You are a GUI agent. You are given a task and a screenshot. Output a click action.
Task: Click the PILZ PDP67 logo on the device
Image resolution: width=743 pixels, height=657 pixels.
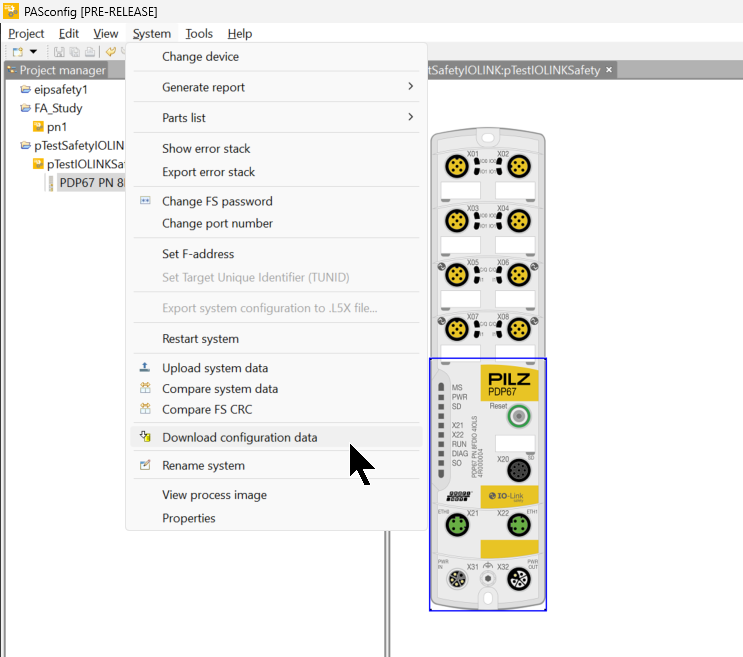point(509,383)
